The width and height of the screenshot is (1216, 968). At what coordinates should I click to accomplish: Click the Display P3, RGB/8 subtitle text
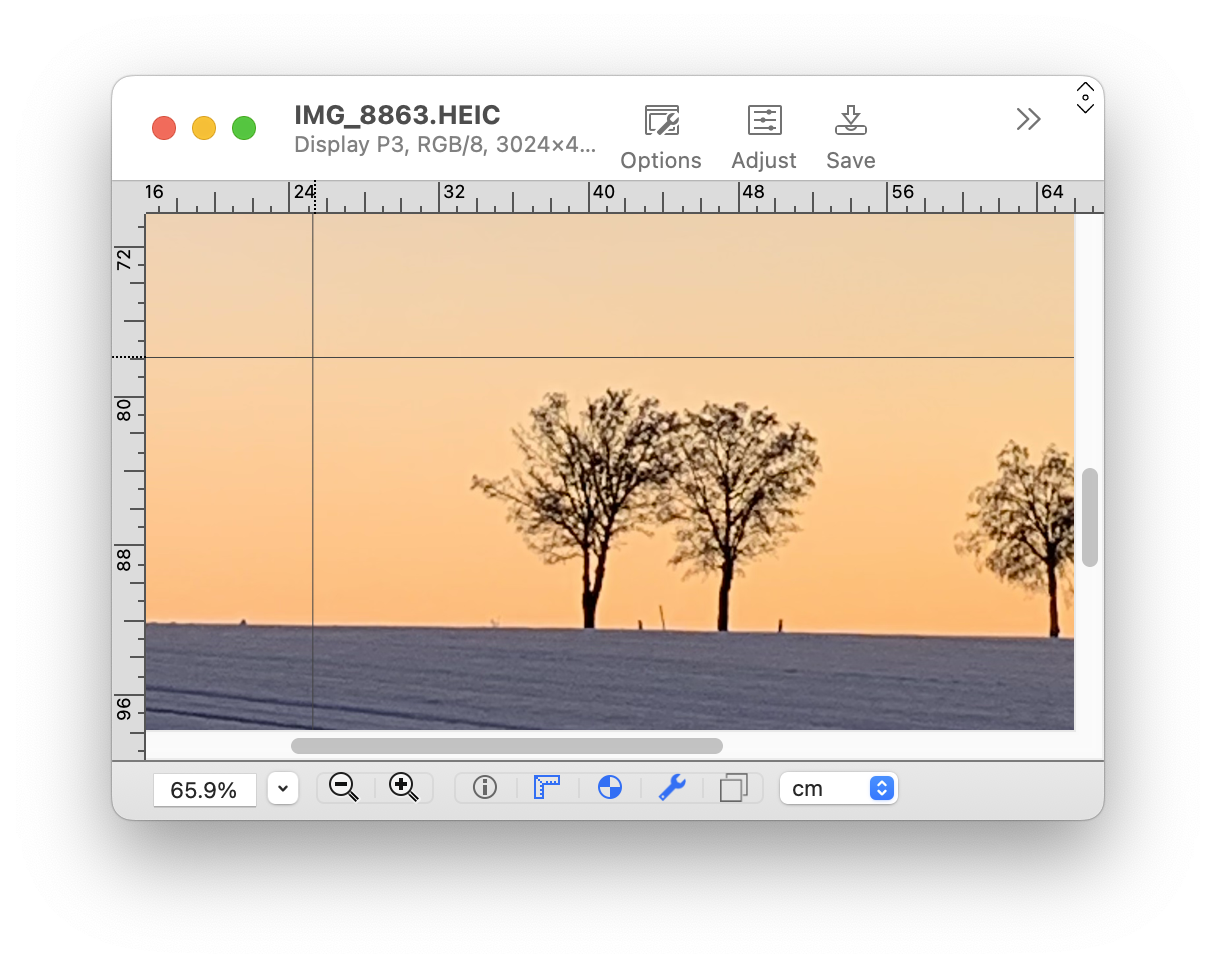tap(445, 145)
